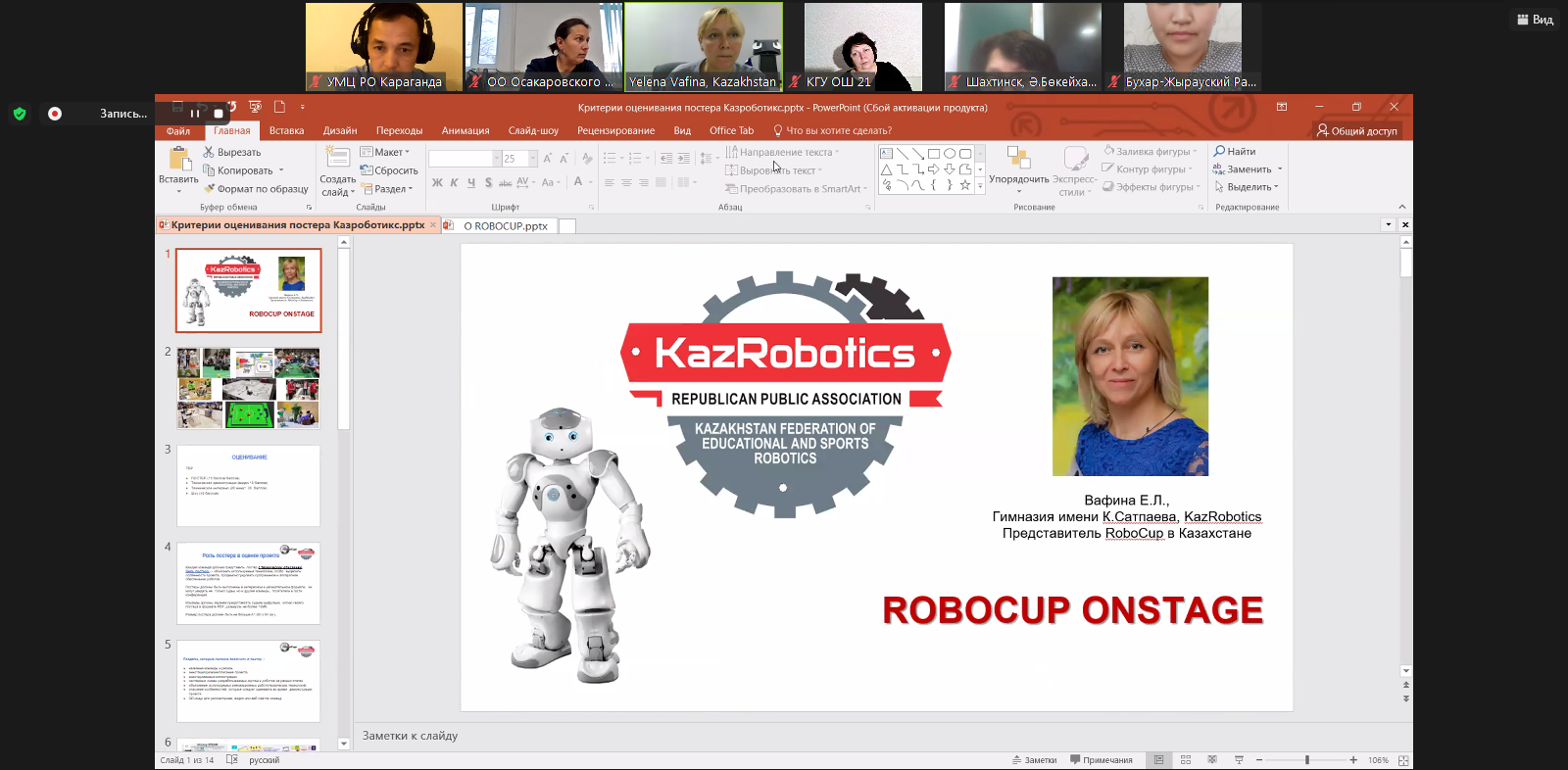Select the star shape in shapes gallery
The width and height of the screenshot is (1568, 770).
[965, 185]
